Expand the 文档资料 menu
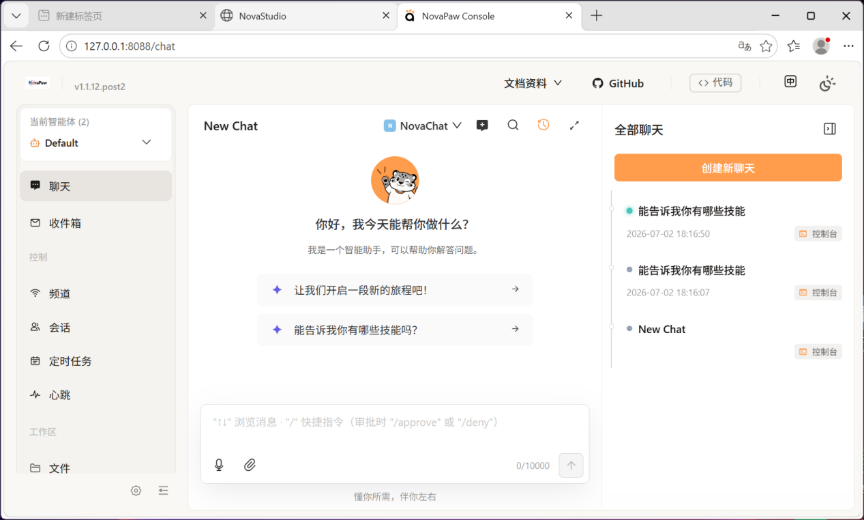 [533, 83]
